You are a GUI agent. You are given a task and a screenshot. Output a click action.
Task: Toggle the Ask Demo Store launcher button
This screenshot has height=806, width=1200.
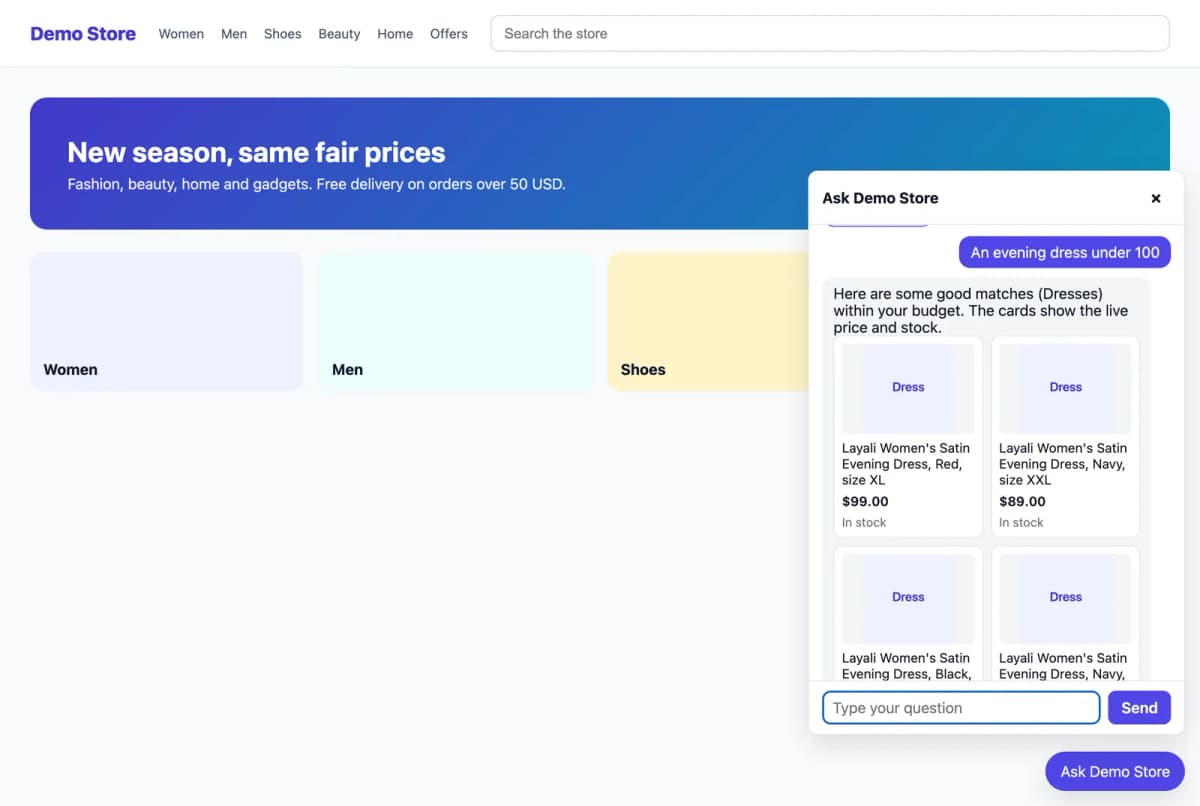point(1115,771)
